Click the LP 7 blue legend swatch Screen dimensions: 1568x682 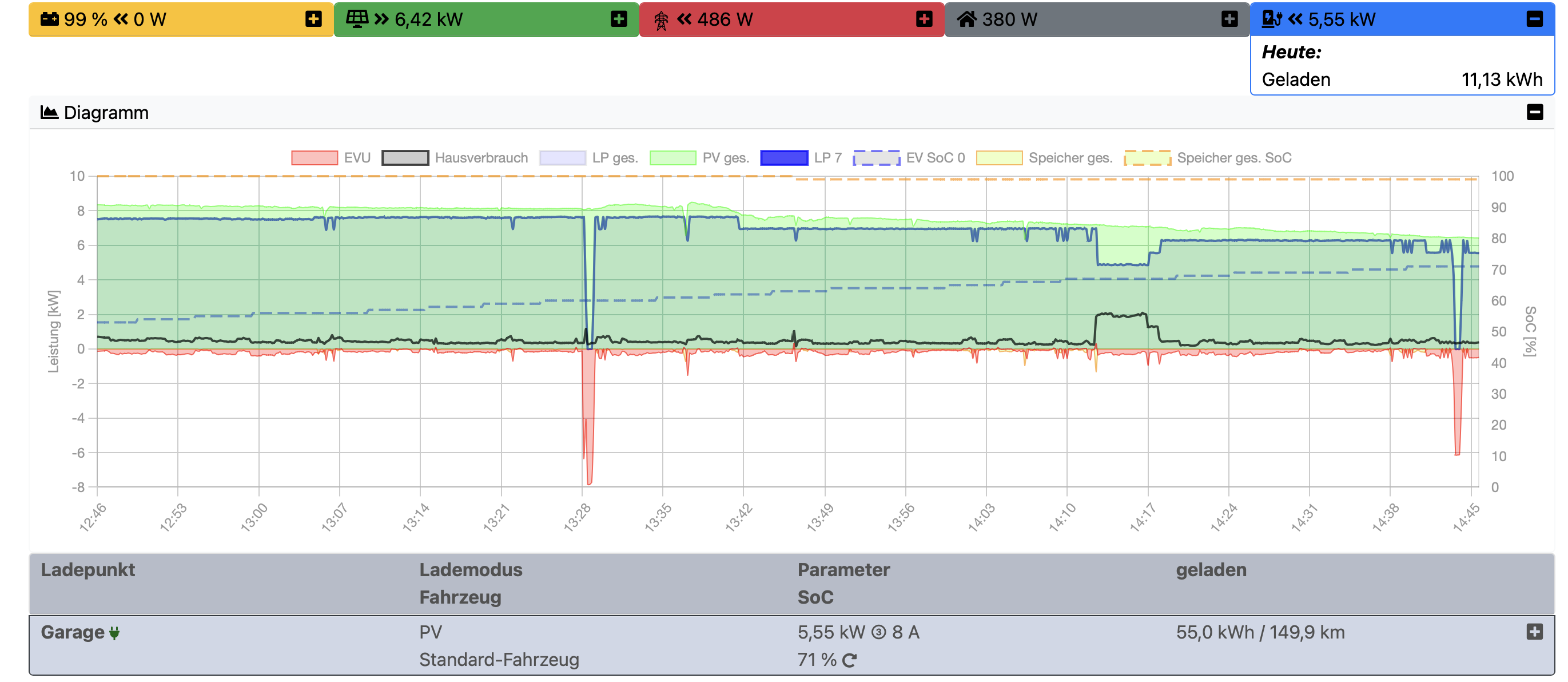click(784, 158)
